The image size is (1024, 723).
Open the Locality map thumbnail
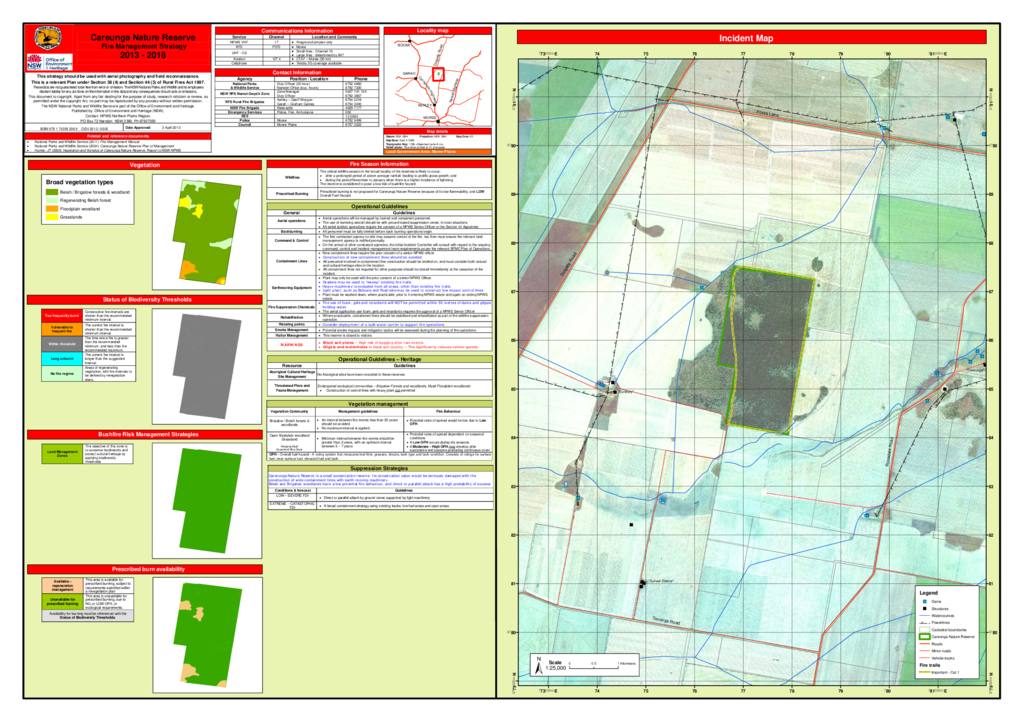point(437,80)
